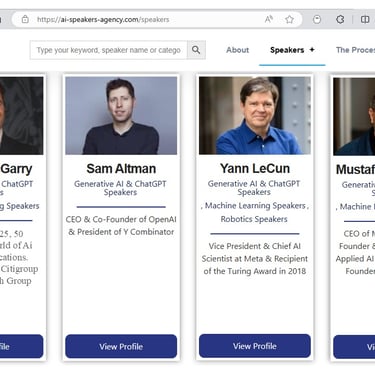Click the keyword search input field

[x=109, y=50]
